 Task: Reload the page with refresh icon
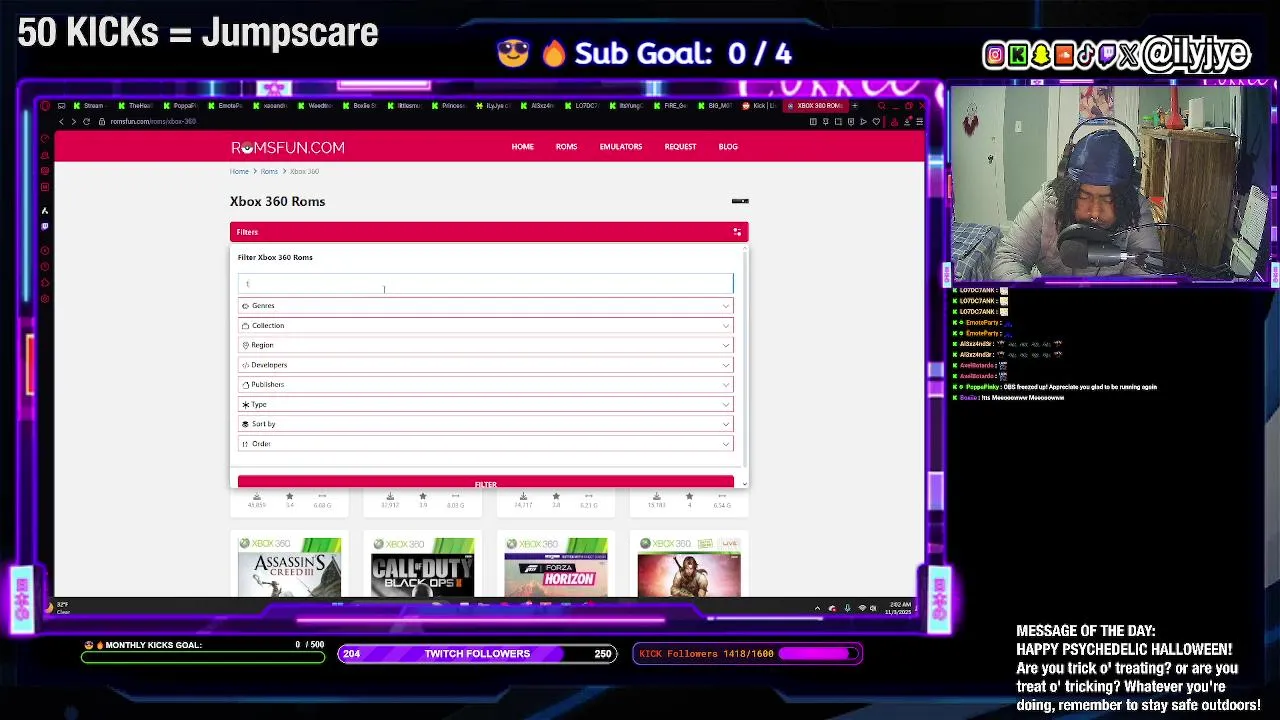pos(86,122)
